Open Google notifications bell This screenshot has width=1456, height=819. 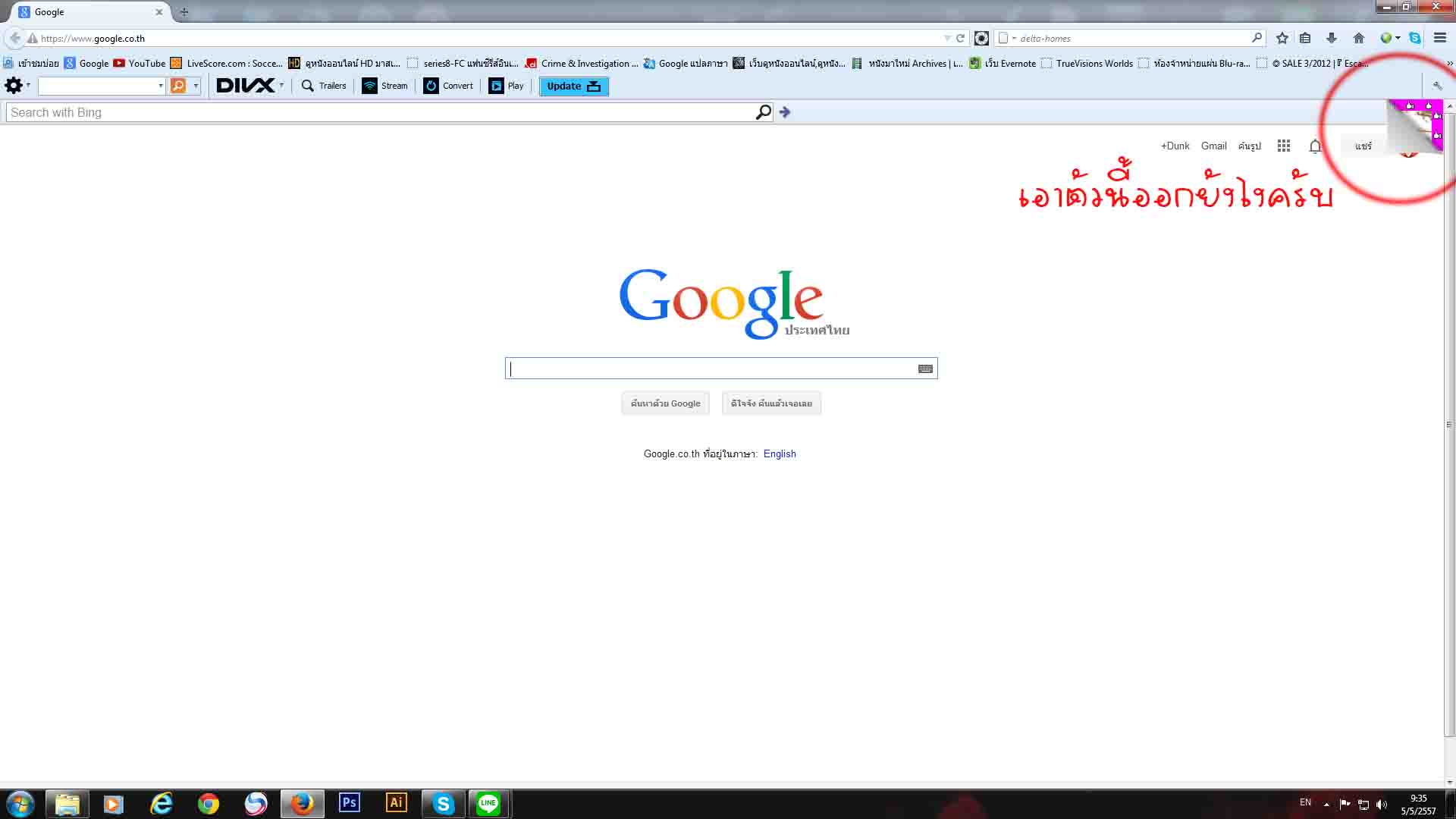1316,146
